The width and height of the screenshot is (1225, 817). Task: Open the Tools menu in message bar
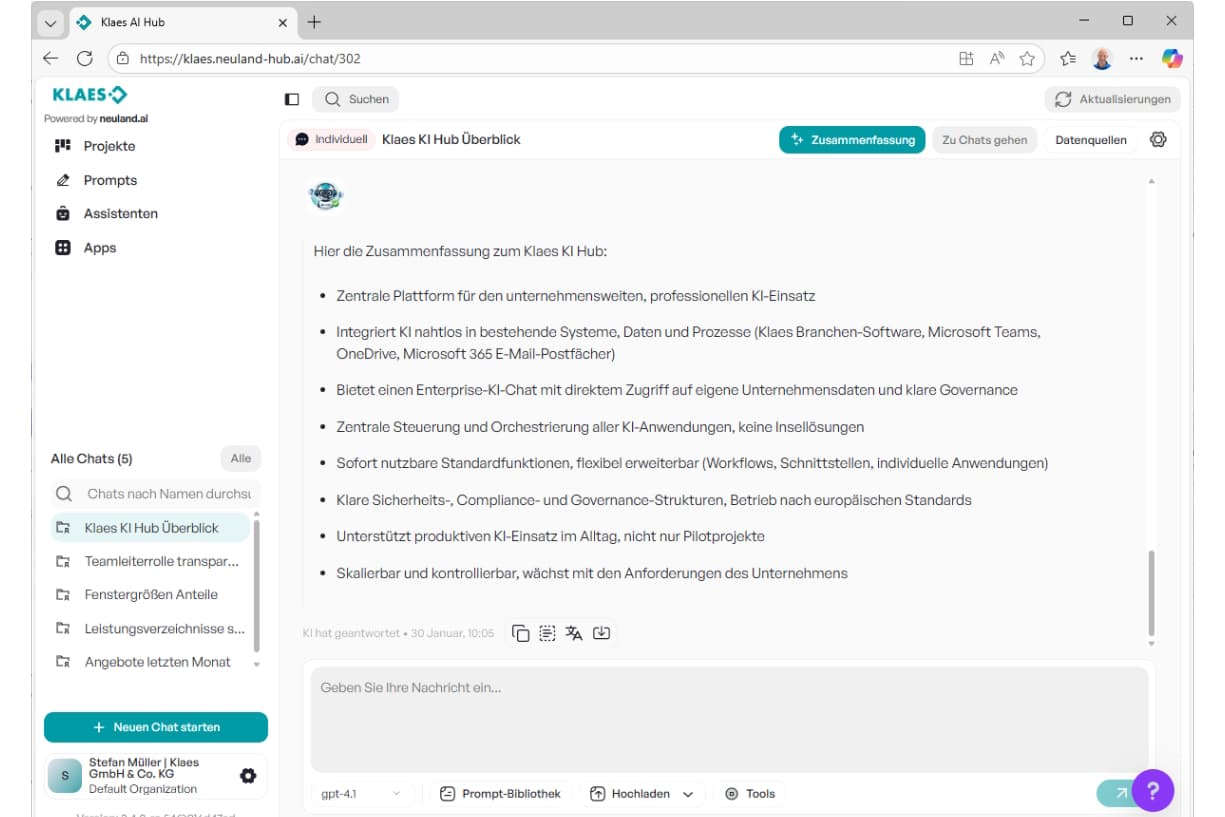750,793
